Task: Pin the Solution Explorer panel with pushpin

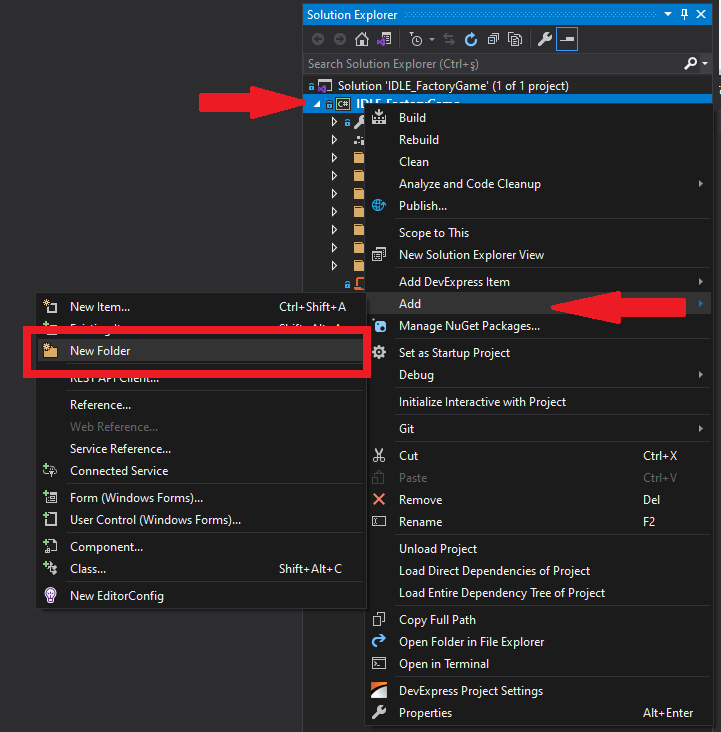Action: click(685, 14)
